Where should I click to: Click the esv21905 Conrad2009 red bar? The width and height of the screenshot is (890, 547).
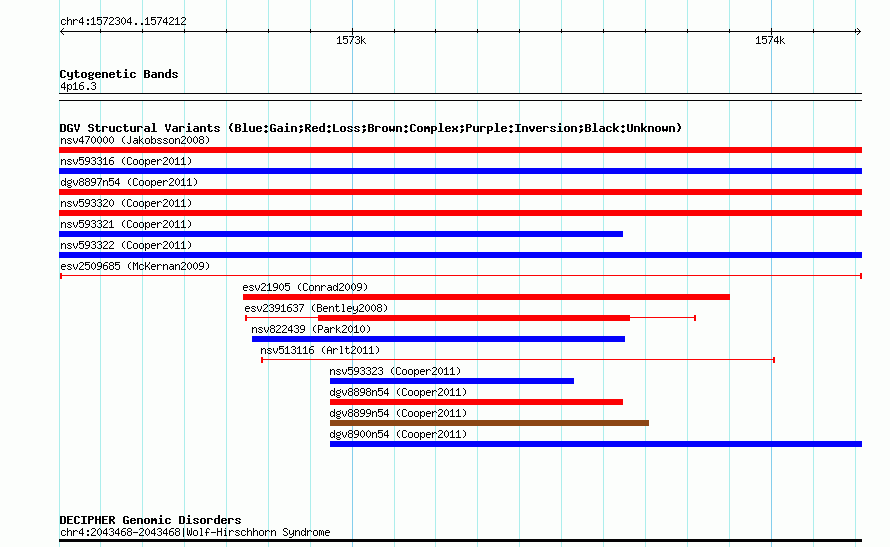coord(486,297)
